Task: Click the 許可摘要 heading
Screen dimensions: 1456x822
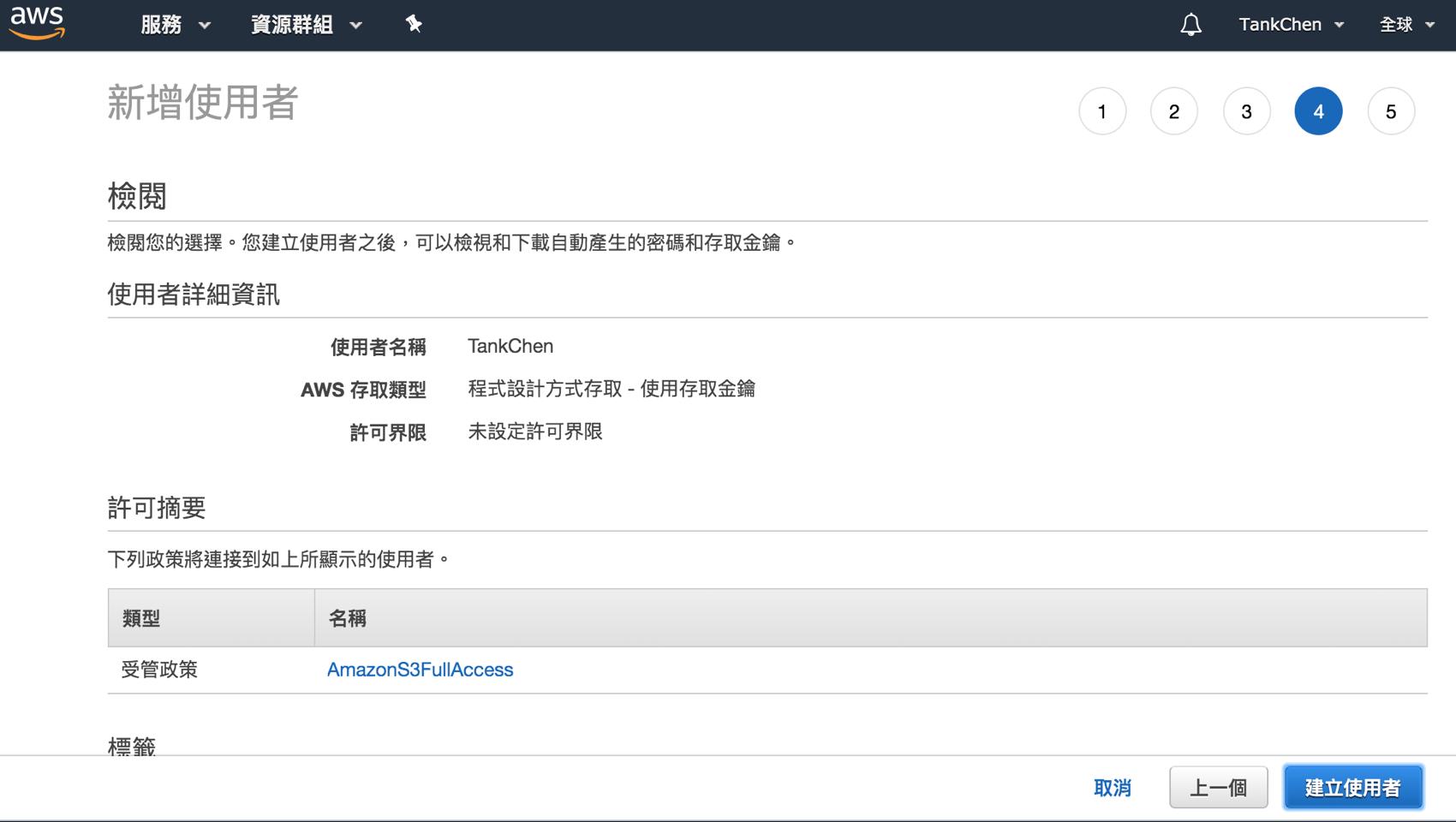Action: [x=157, y=508]
